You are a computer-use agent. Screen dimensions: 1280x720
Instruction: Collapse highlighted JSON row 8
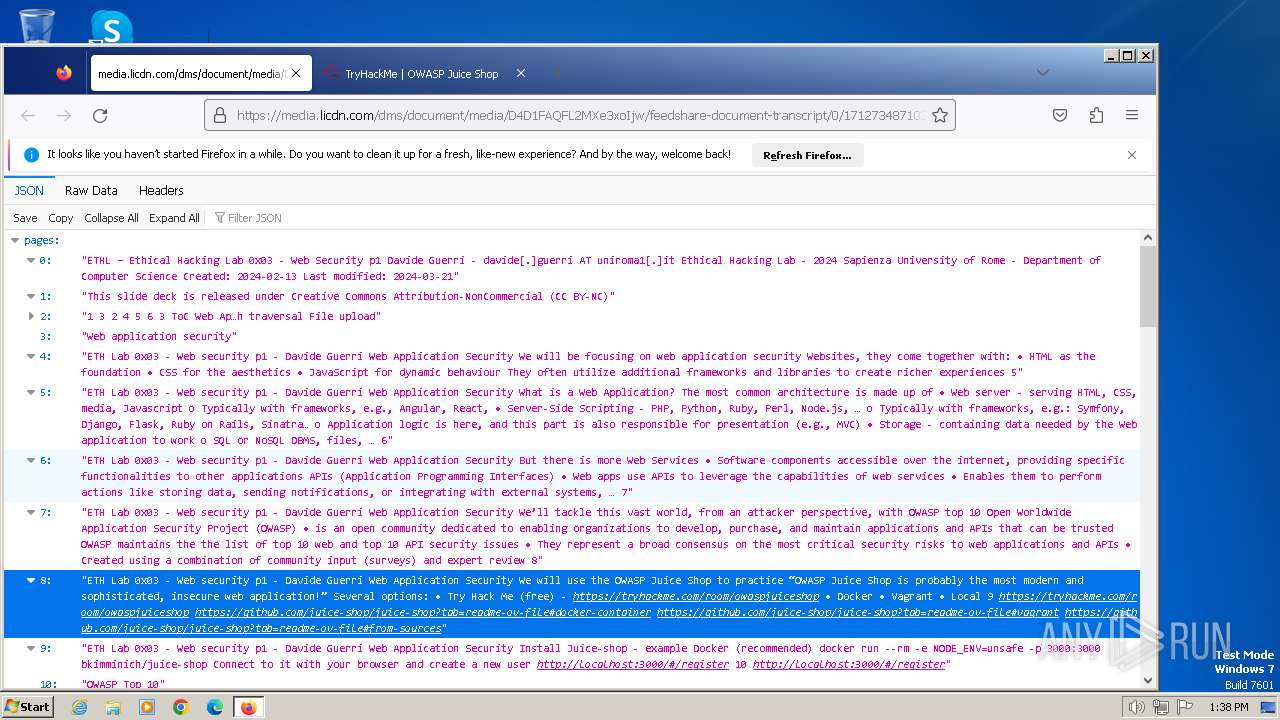point(31,580)
